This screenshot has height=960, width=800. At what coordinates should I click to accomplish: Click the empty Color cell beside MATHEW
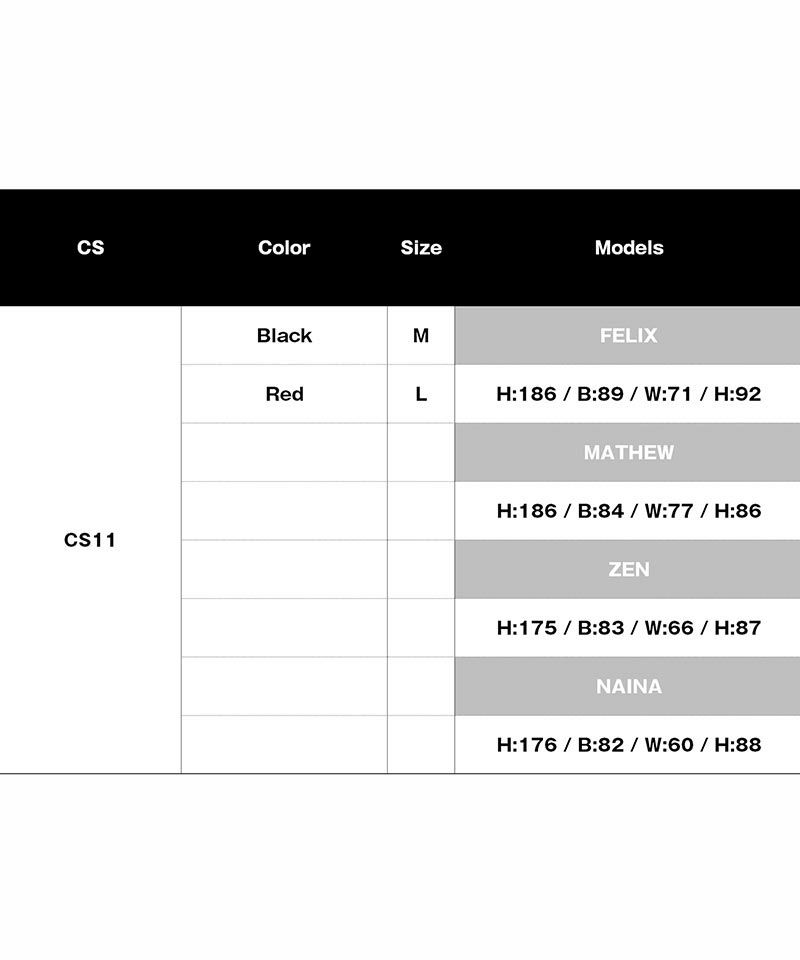click(284, 453)
